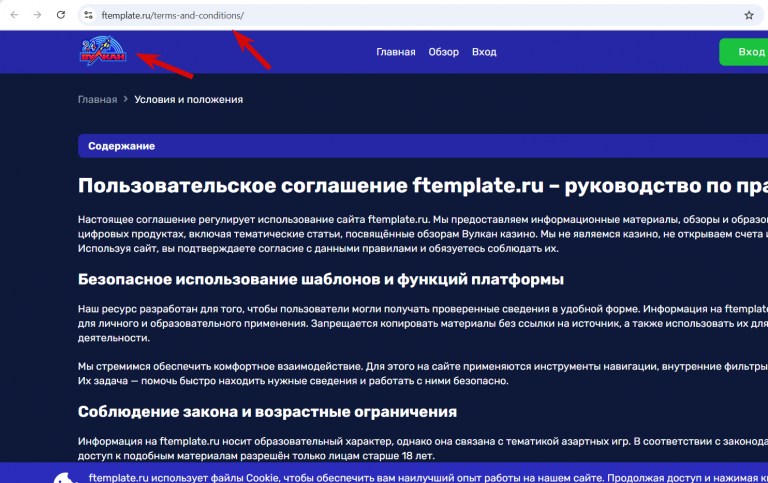Click the paragraph starting Информация на ftemplate.ru носит

pyautogui.click(x=423, y=449)
